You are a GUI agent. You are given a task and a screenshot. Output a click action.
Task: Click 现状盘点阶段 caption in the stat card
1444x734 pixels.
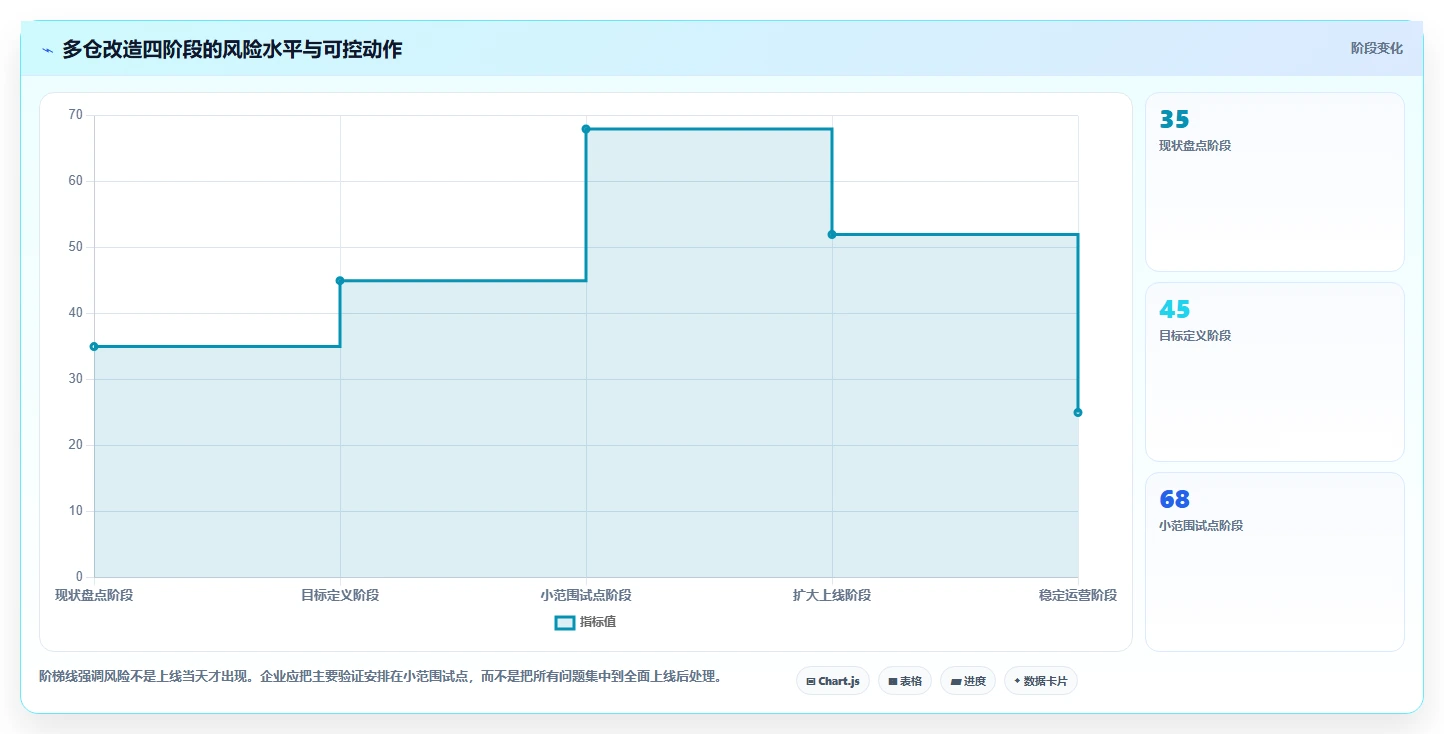tap(1195, 146)
